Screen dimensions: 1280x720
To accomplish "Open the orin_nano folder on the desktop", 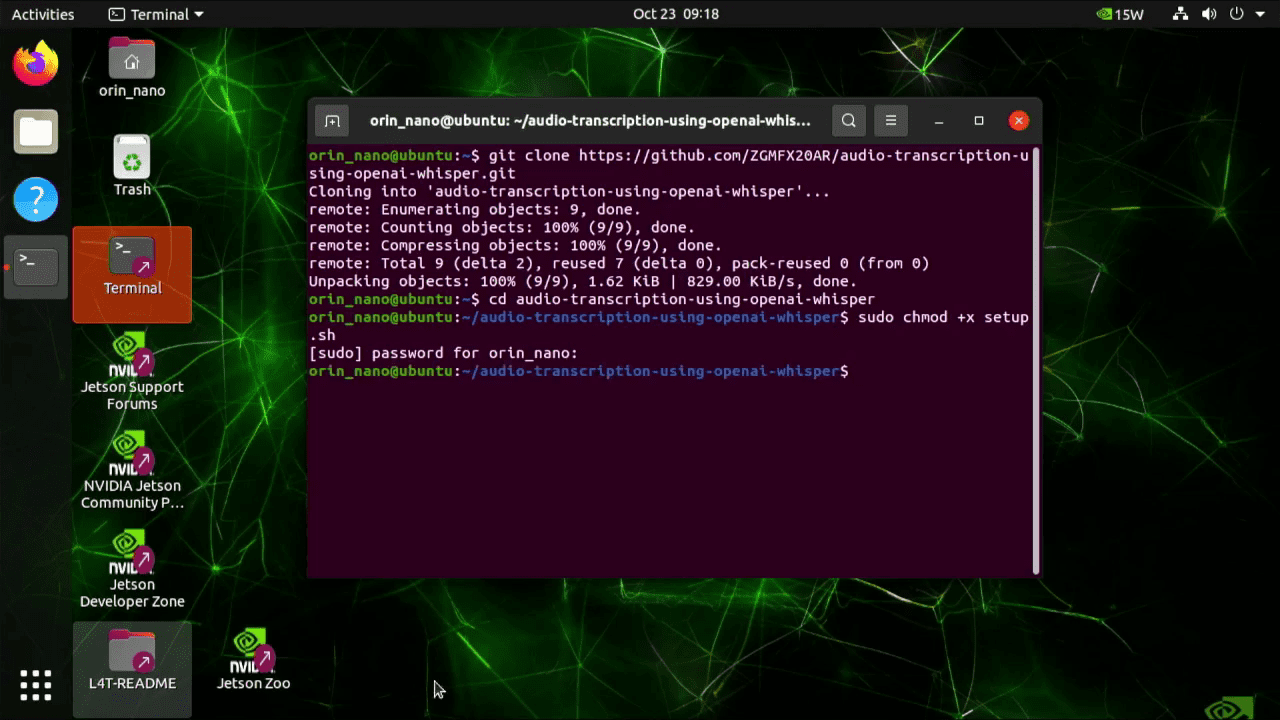I will click(132, 56).
